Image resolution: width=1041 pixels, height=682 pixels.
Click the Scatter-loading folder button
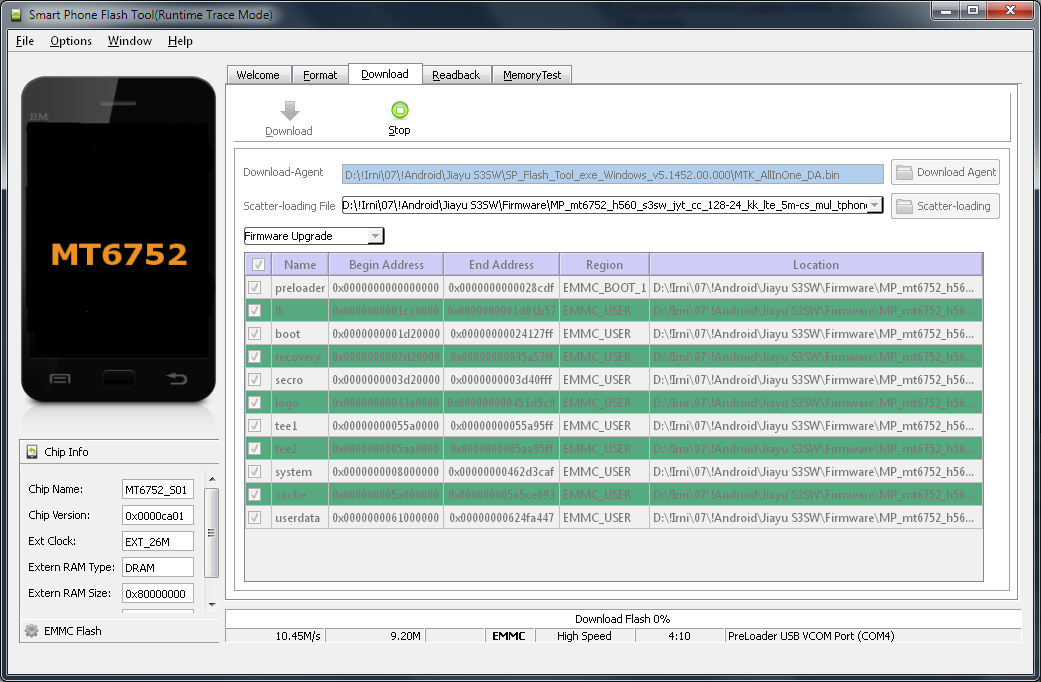(945, 206)
